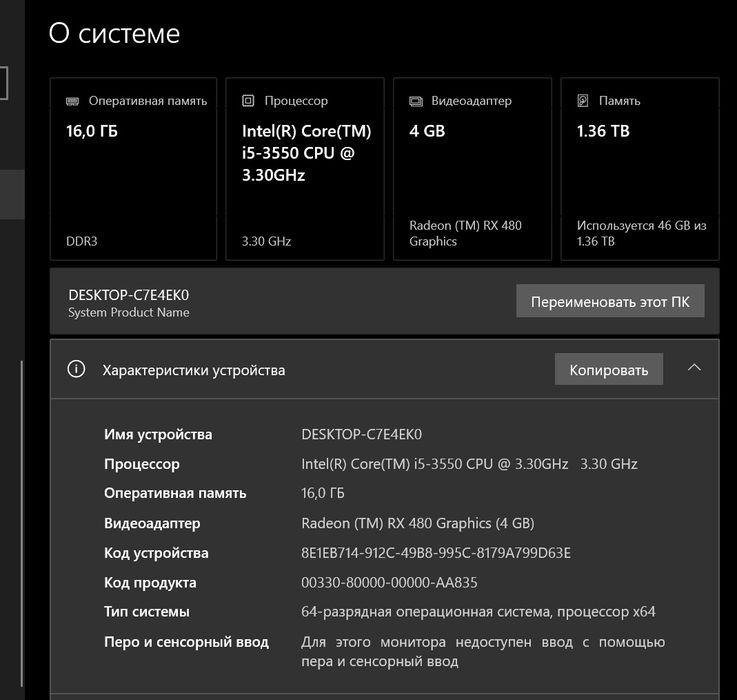The image size is (737, 700).
Task: Click Radeon (TM) RX 480 Graphics (4 GB) value
Action: [x=418, y=523]
